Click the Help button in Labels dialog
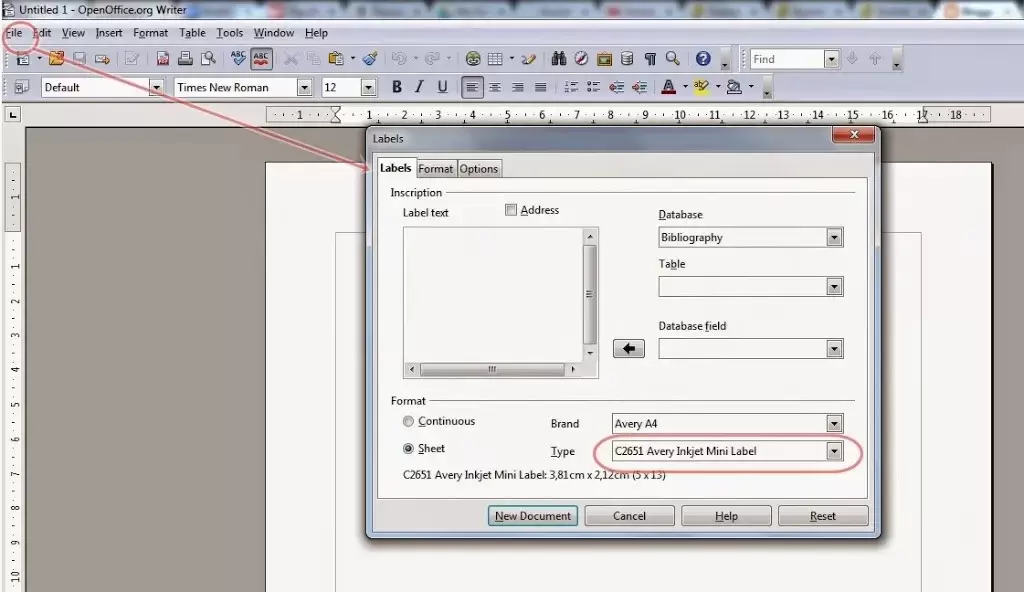This screenshot has width=1024, height=592. (x=726, y=516)
